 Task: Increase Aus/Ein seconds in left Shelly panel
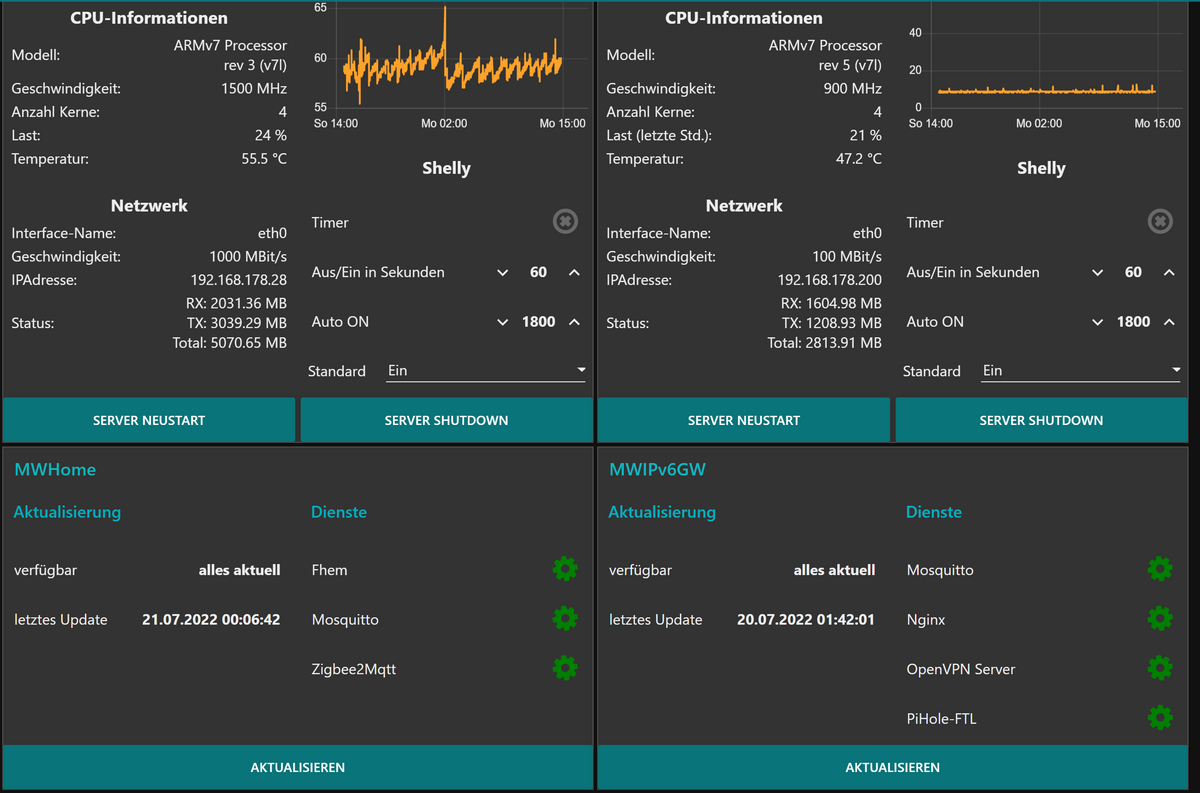[x=574, y=273]
